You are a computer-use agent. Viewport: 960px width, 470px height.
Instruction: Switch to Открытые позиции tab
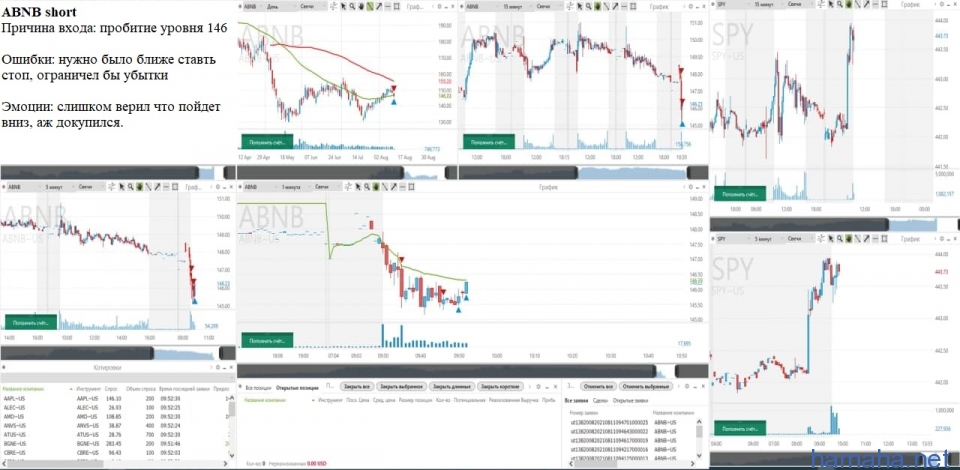(297, 387)
